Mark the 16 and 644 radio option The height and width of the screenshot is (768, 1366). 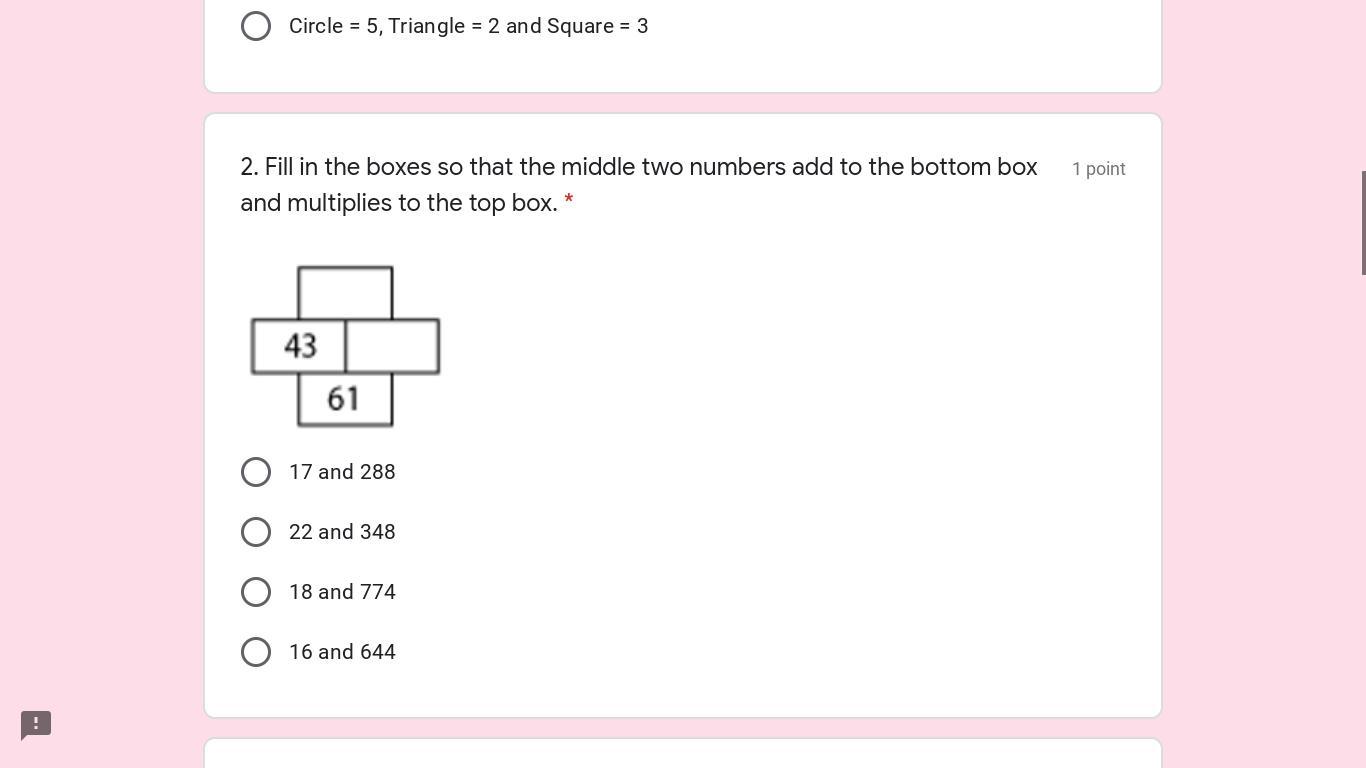point(256,652)
